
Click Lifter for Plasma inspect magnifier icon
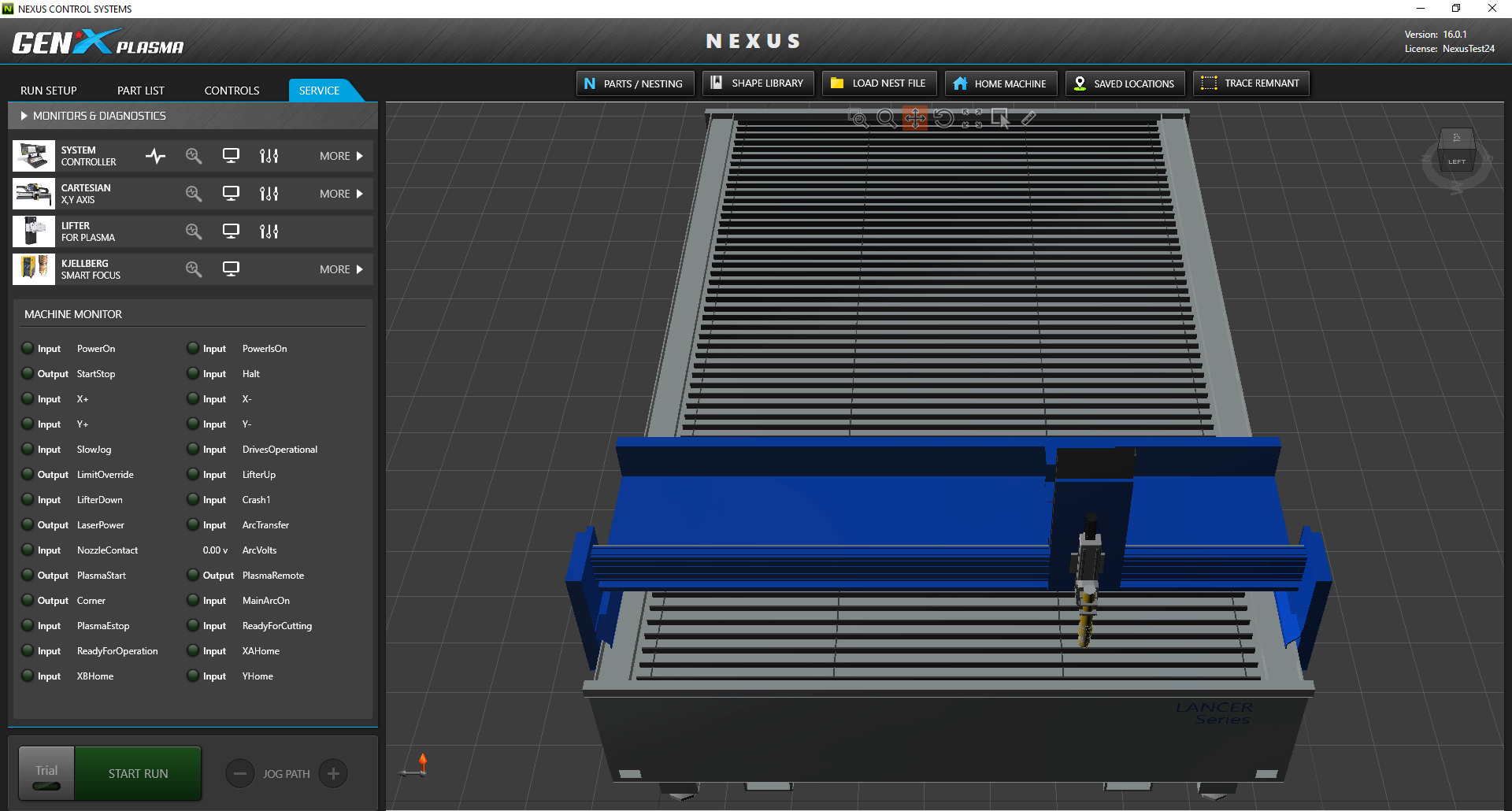193,231
